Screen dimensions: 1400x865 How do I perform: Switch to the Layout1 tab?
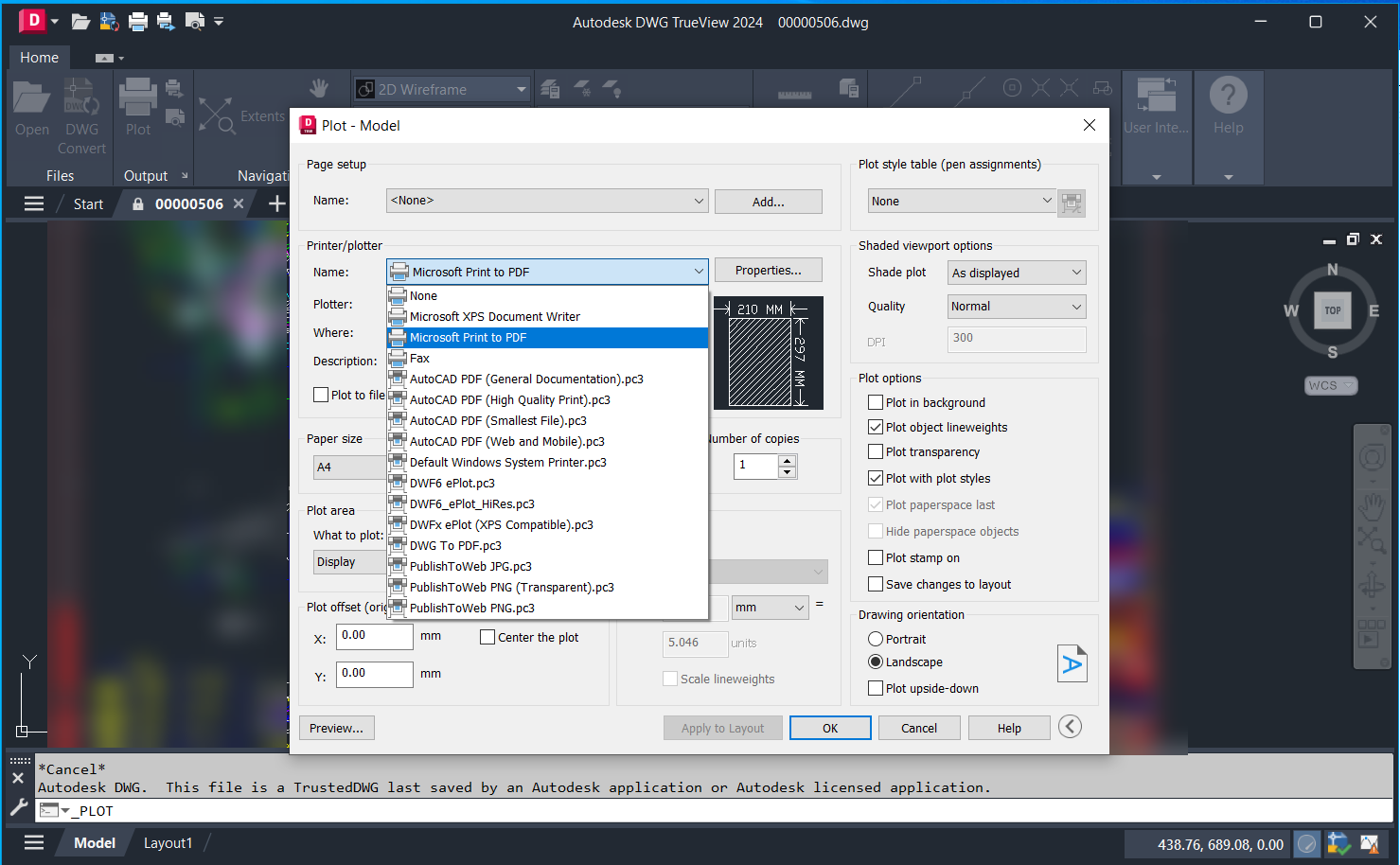click(168, 843)
